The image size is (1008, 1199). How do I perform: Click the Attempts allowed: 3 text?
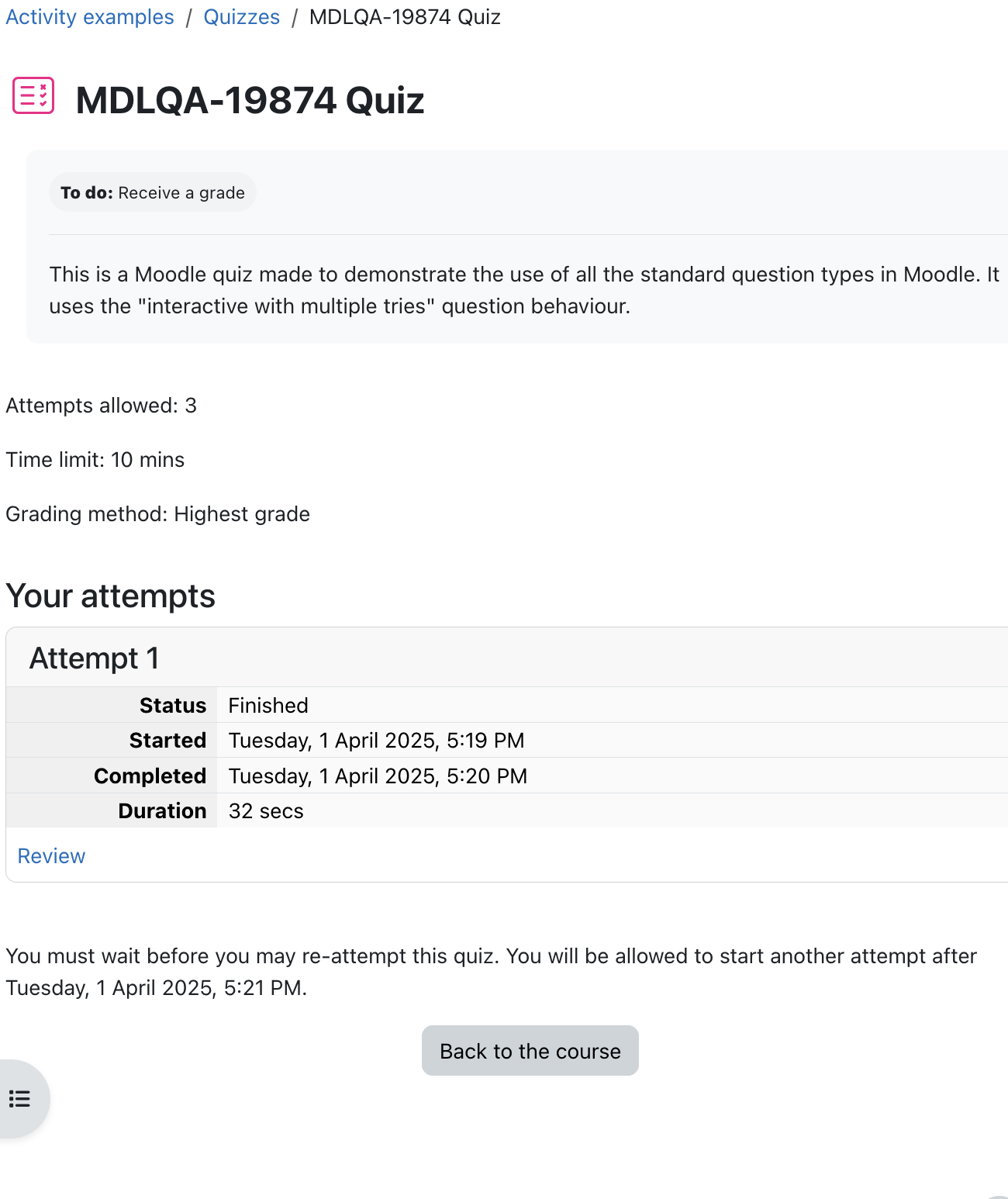click(x=102, y=406)
